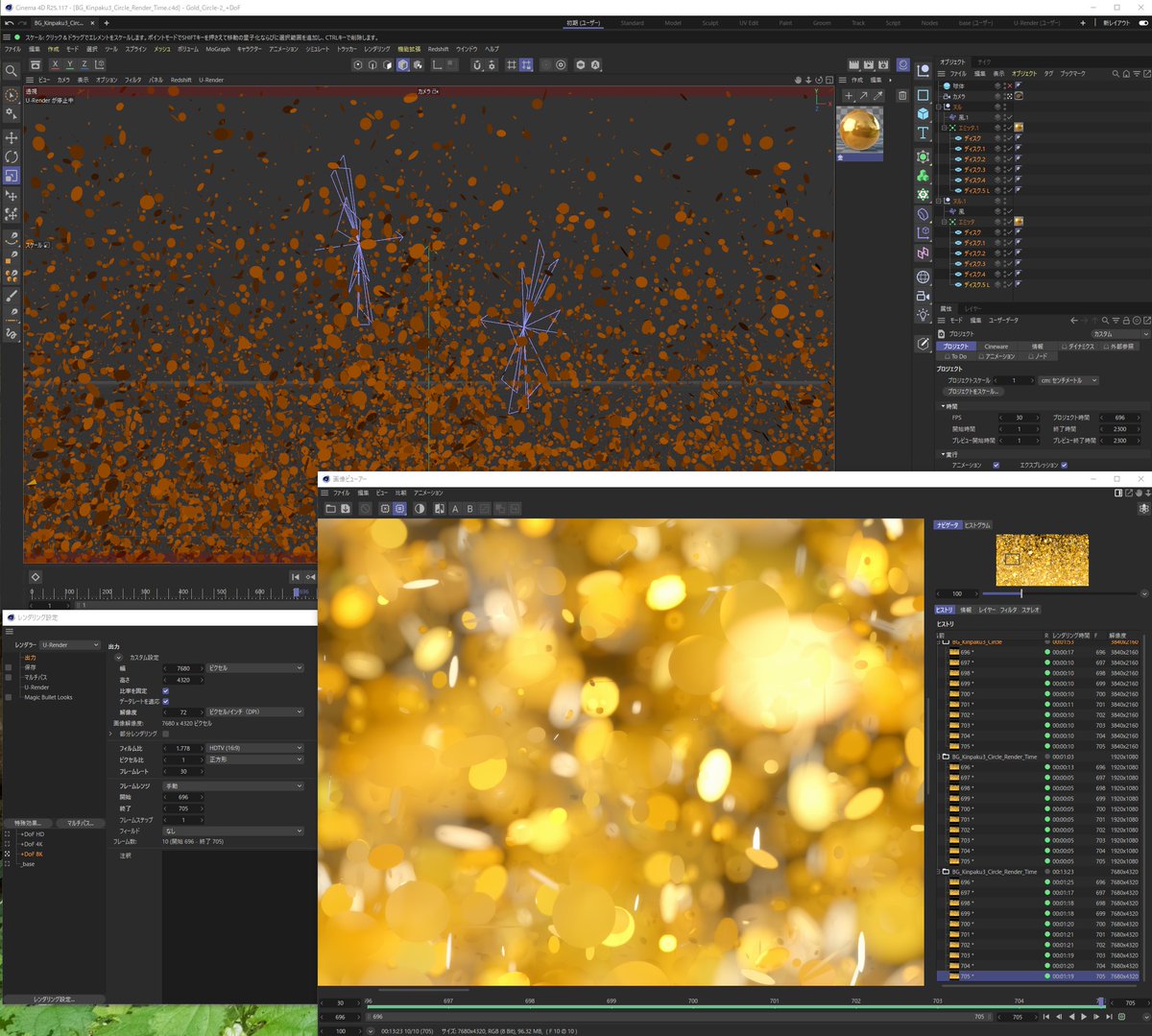Screen dimensions: 1152x1036
Task: Click the Undo arrow icon at top left
Action: (x=9, y=22)
